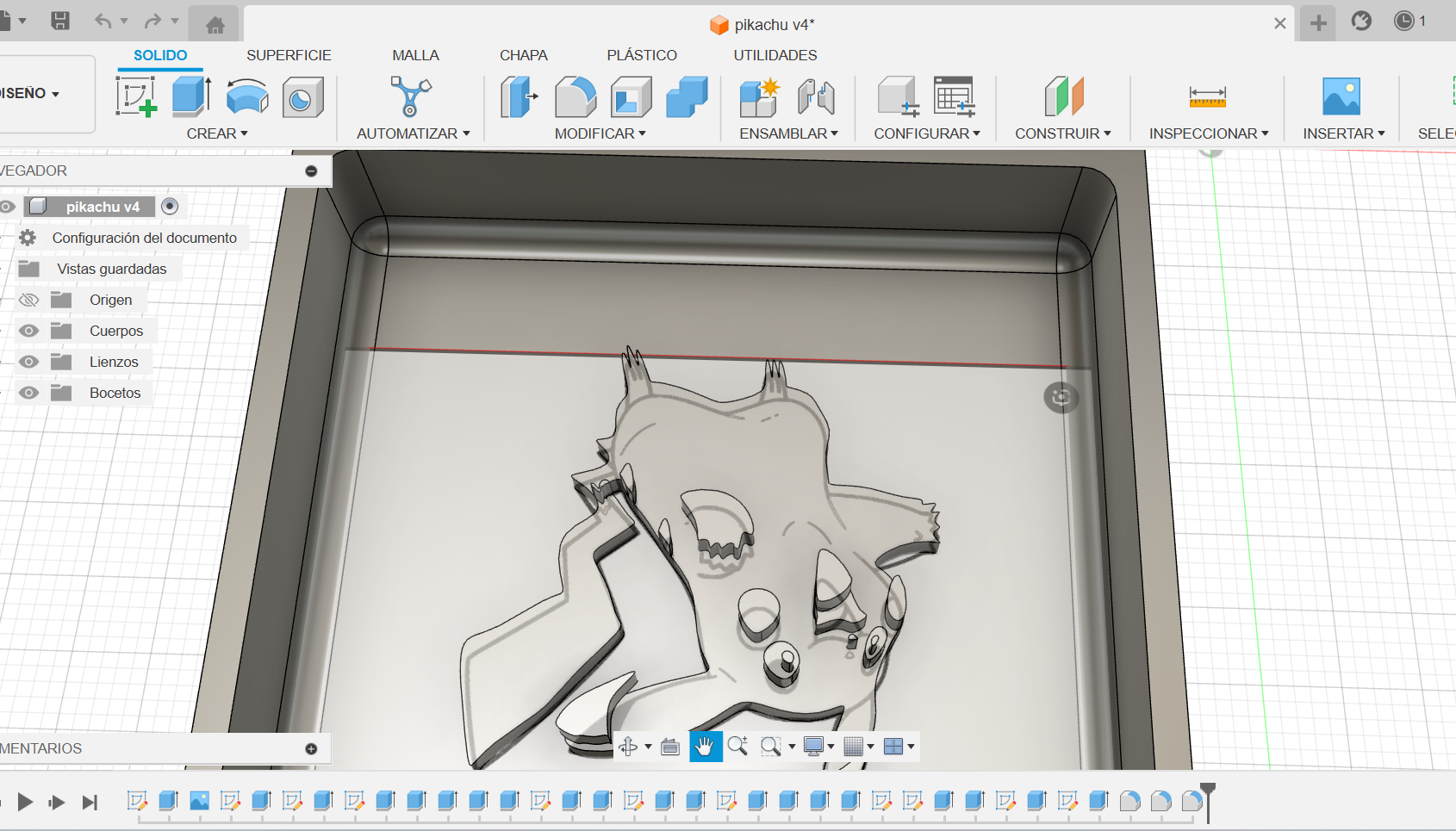Click the configure body icon in CONFIGURAR
The width and height of the screenshot is (1456, 831).
click(x=898, y=96)
